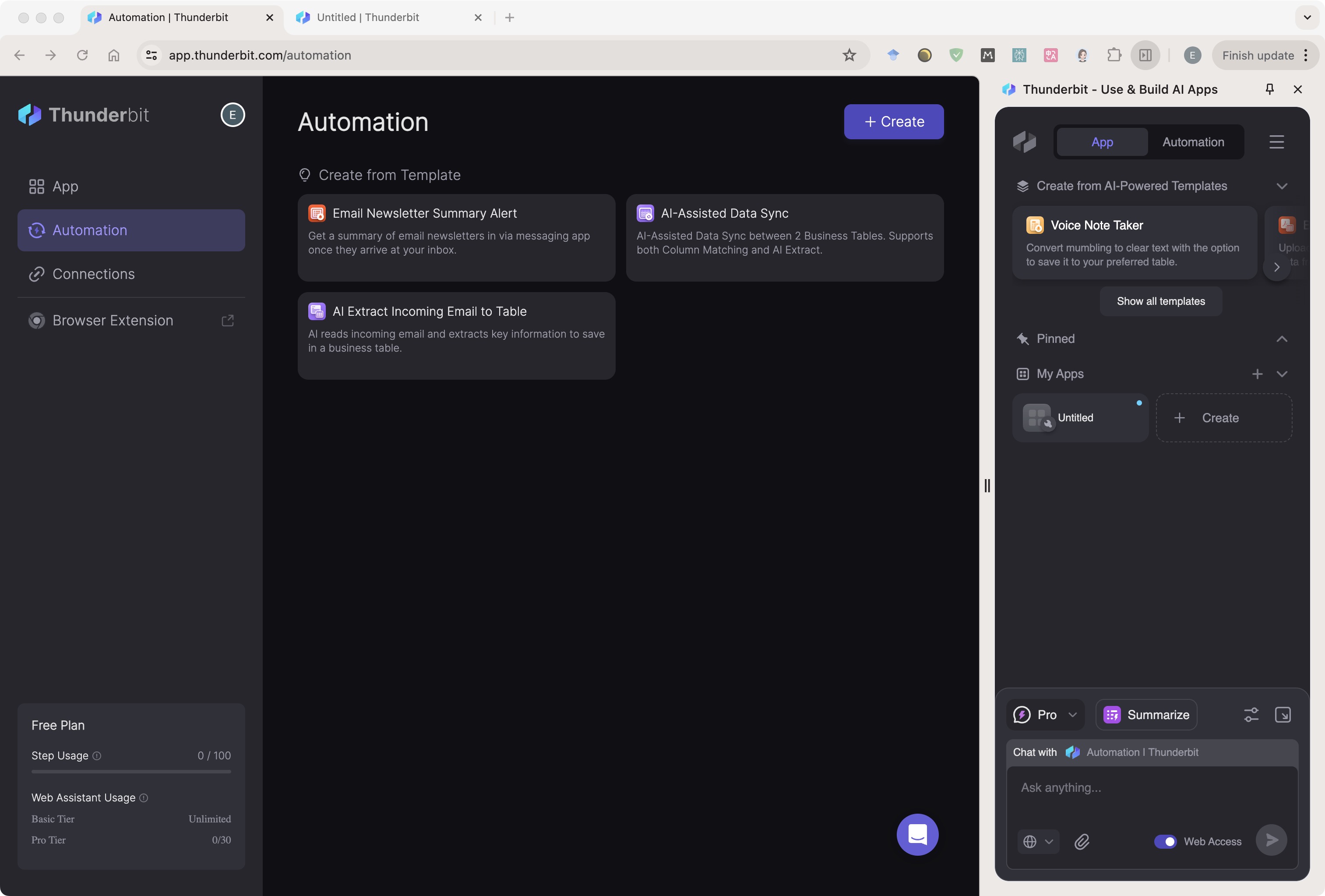
Task: Click the Intercom chat bubble icon
Action: [917, 834]
